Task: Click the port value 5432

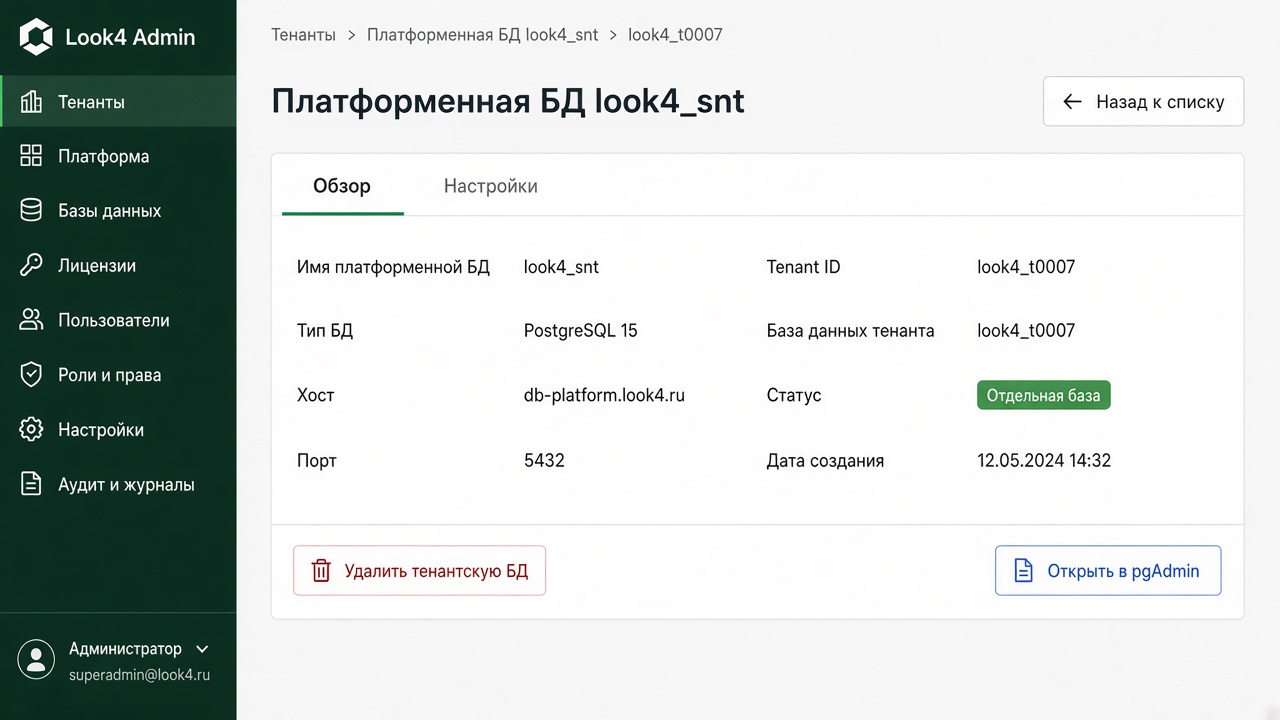Action: [544, 461]
